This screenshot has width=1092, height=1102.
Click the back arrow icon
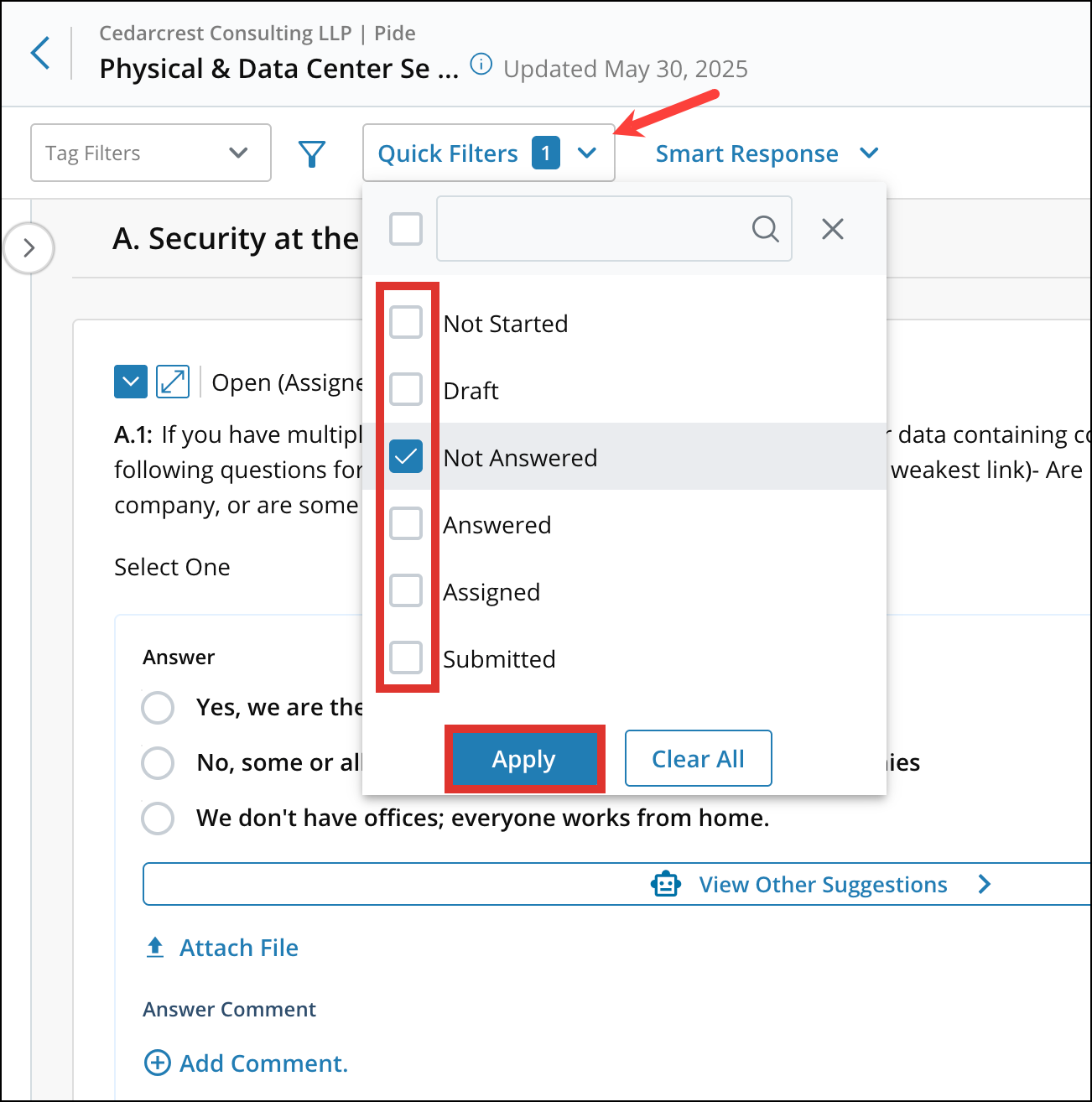coord(40,53)
